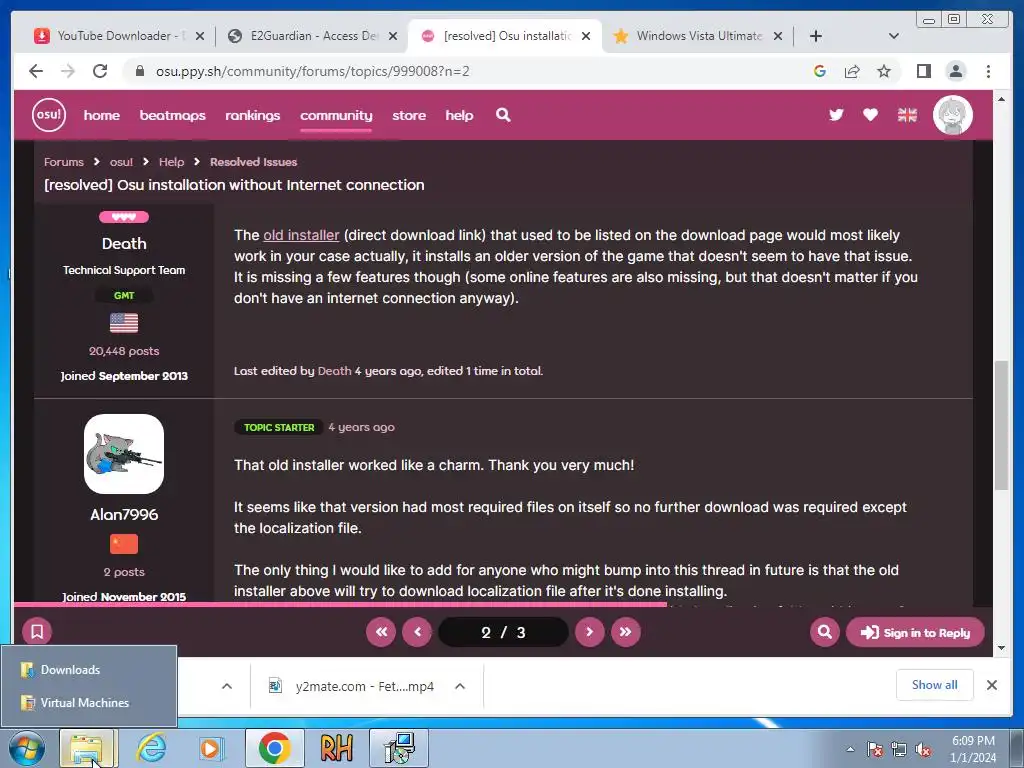Image resolution: width=1024 pixels, height=768 pixels.
Task: Open the new tab plus button
Action: tap(816, 36)
